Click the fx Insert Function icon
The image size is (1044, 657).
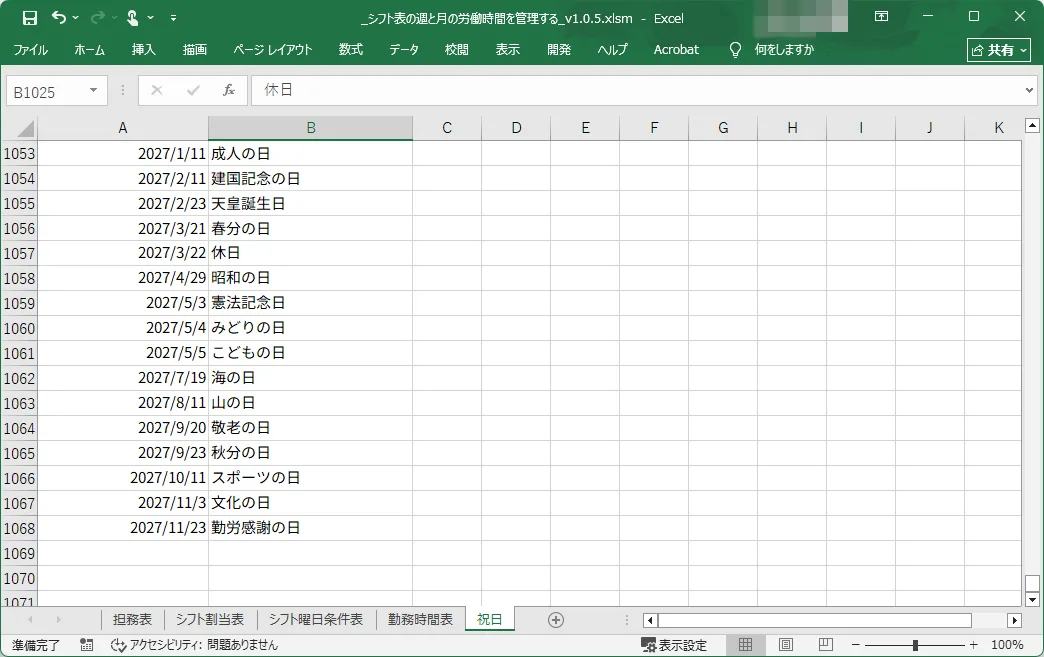[x=228, y=90]
